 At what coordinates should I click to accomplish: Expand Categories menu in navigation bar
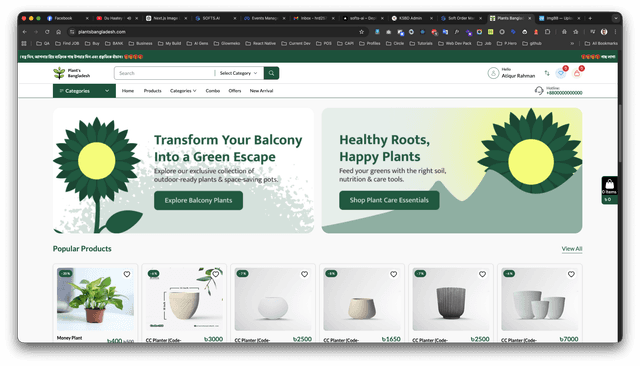pyautogui.click(x=183, y=91)
